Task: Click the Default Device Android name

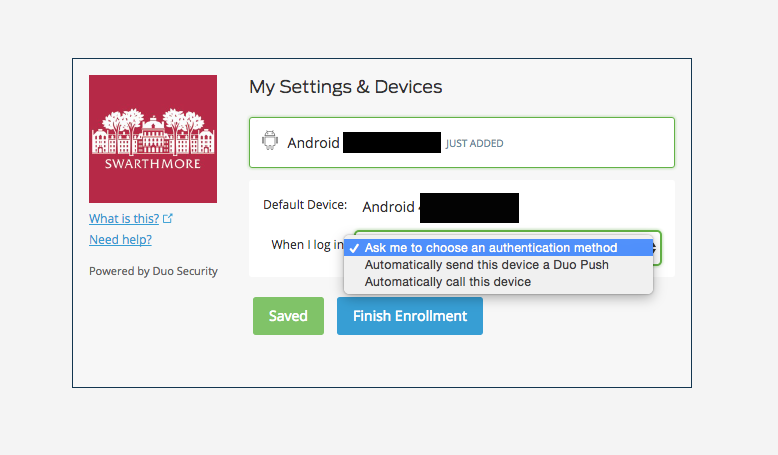Action: 389,207
